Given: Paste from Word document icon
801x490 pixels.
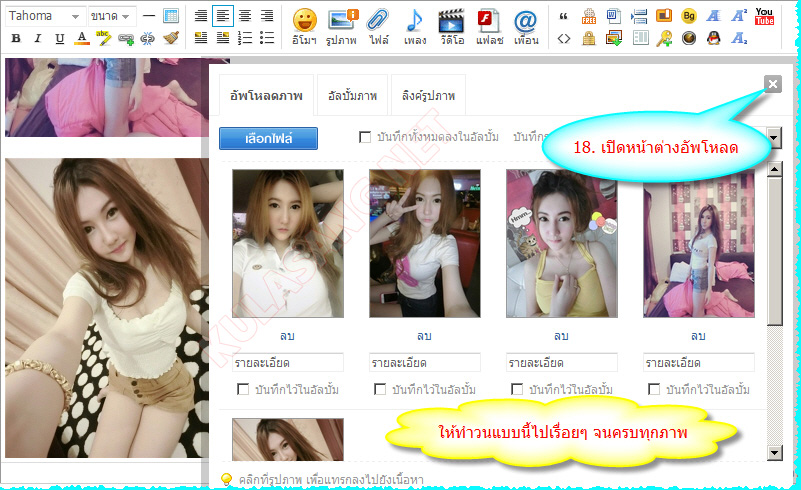Looking at the screenshot, I should [x=614, y=16].
